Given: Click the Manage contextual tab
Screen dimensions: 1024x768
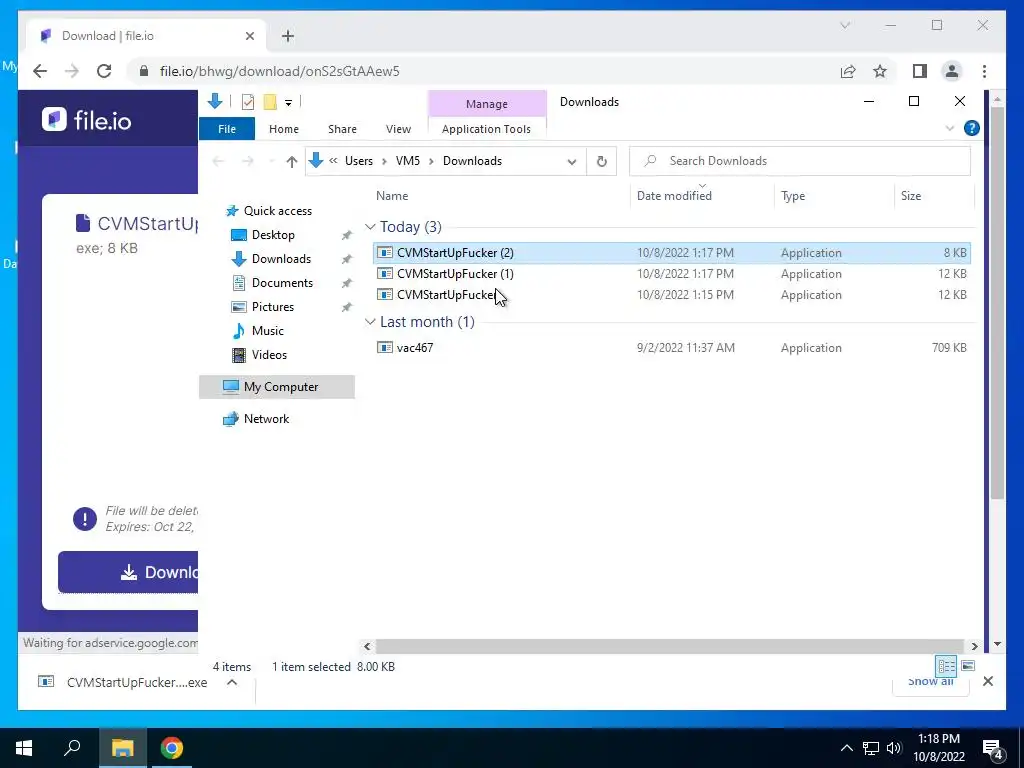Looking at the screenshot, I should 487,104.
